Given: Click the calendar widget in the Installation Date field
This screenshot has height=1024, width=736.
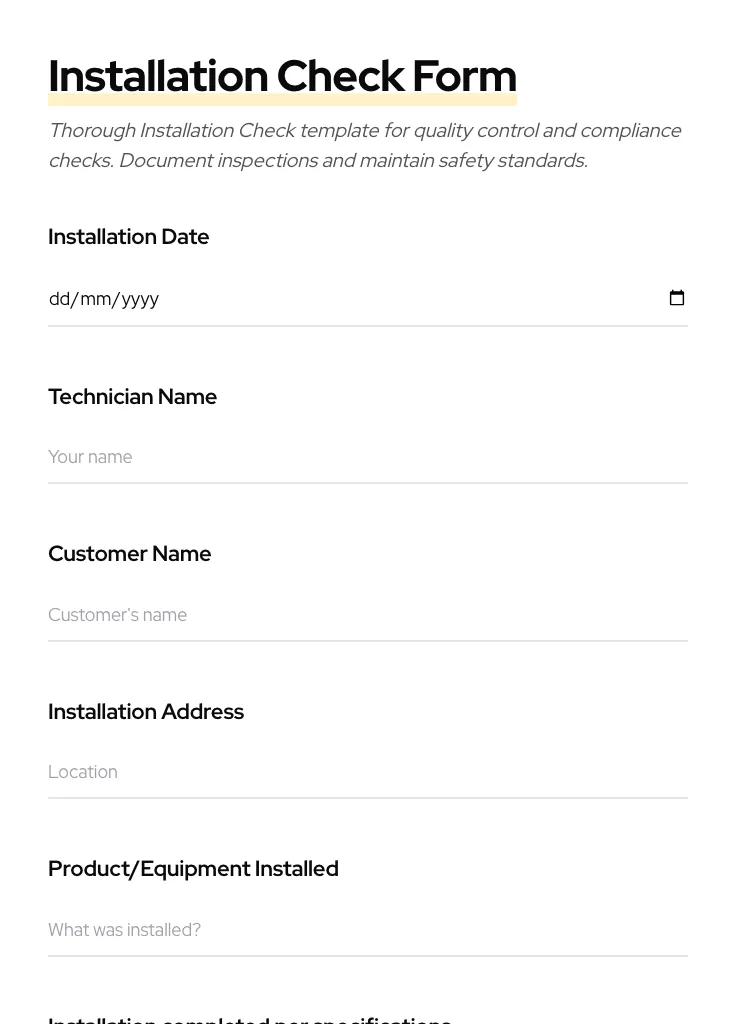Looking at the screenshot, I should [677, 297].
